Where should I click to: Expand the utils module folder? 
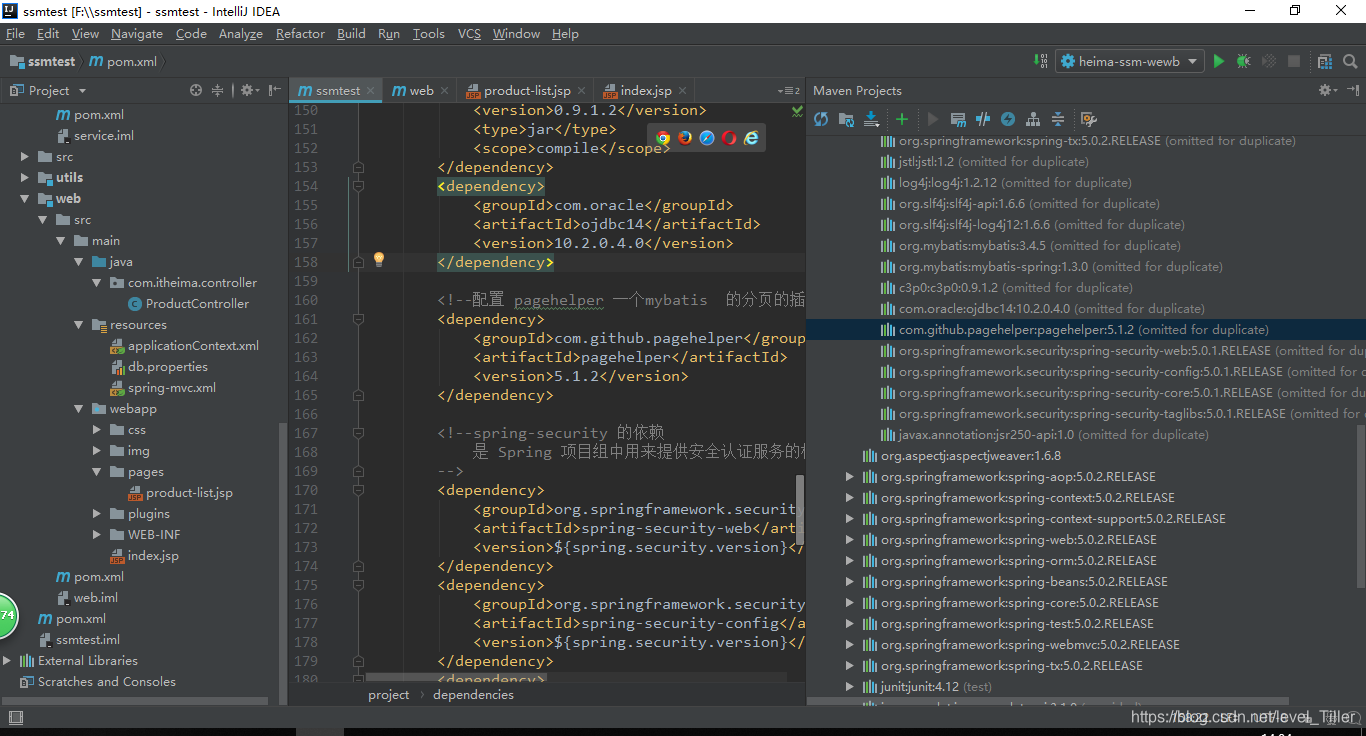coord(25,178)
